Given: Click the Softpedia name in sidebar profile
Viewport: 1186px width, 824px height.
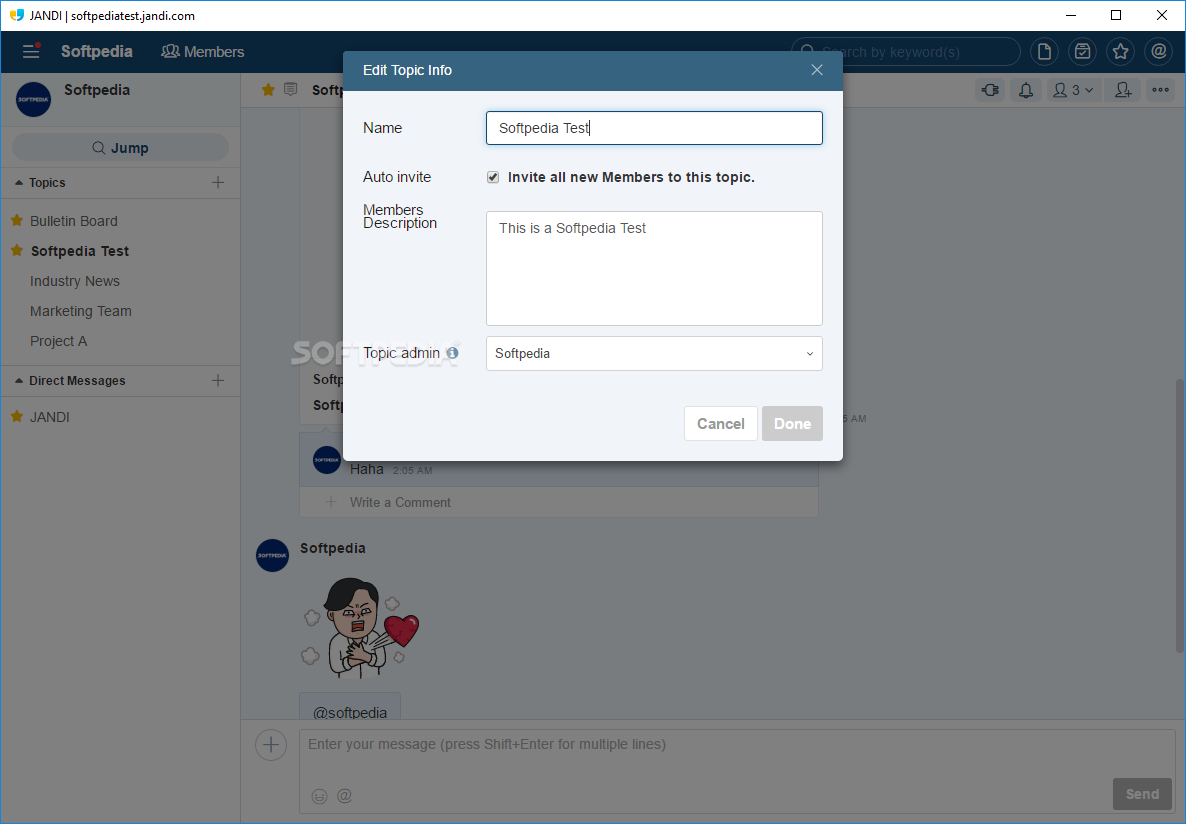Looking at the screenshot, I should [97, 90].
